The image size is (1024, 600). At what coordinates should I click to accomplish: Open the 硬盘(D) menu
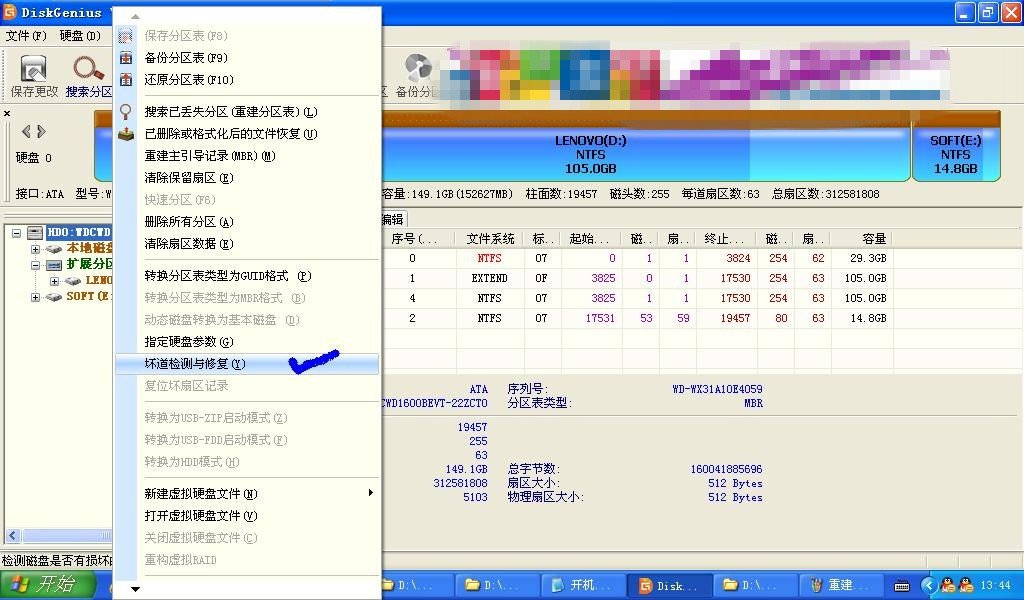tap(80, 35)
